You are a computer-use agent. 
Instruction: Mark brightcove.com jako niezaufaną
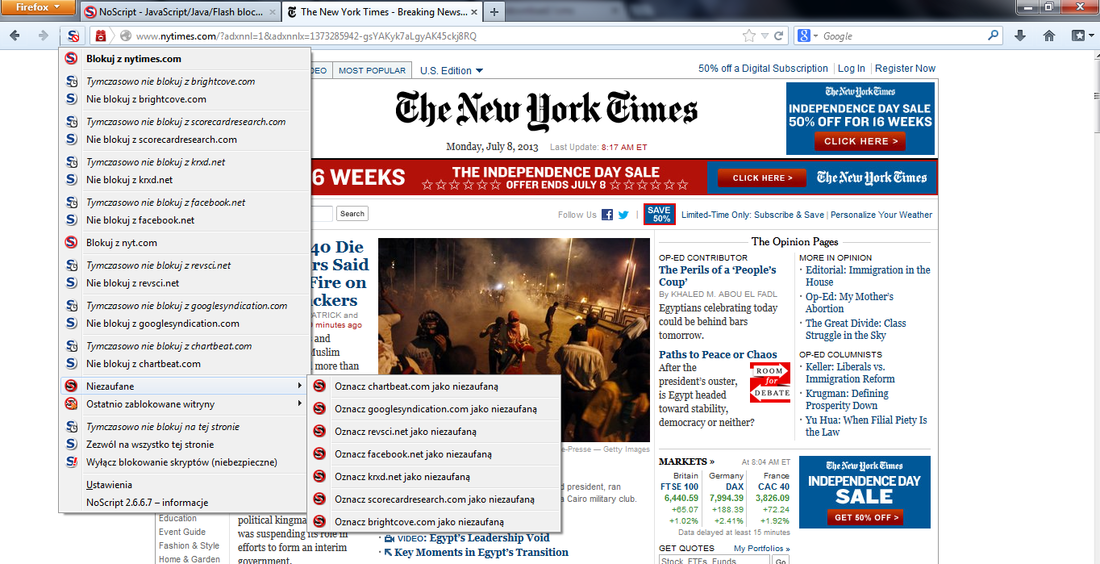tap(435, 521)
